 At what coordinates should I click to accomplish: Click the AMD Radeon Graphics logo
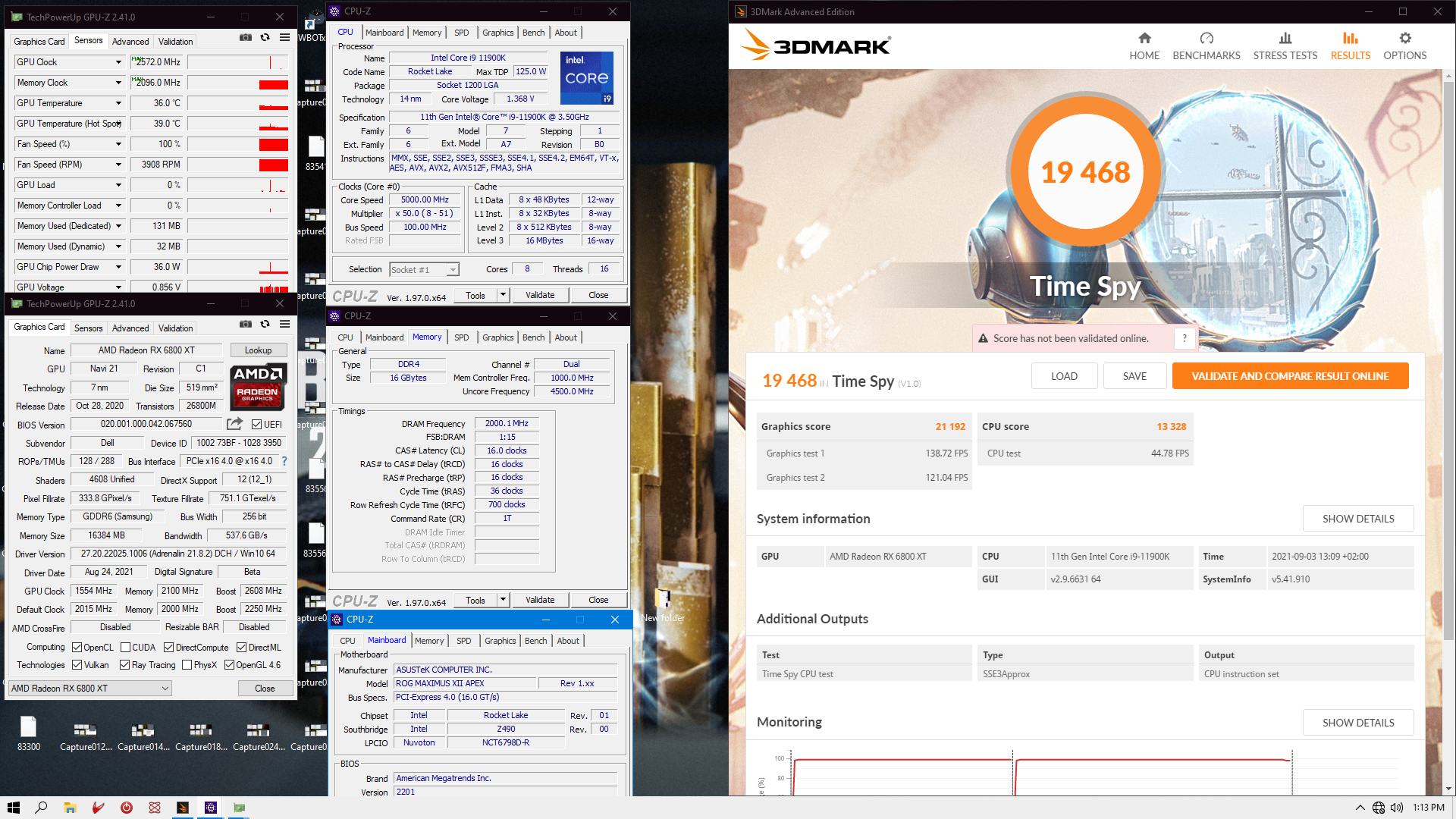tap(258, 387)
